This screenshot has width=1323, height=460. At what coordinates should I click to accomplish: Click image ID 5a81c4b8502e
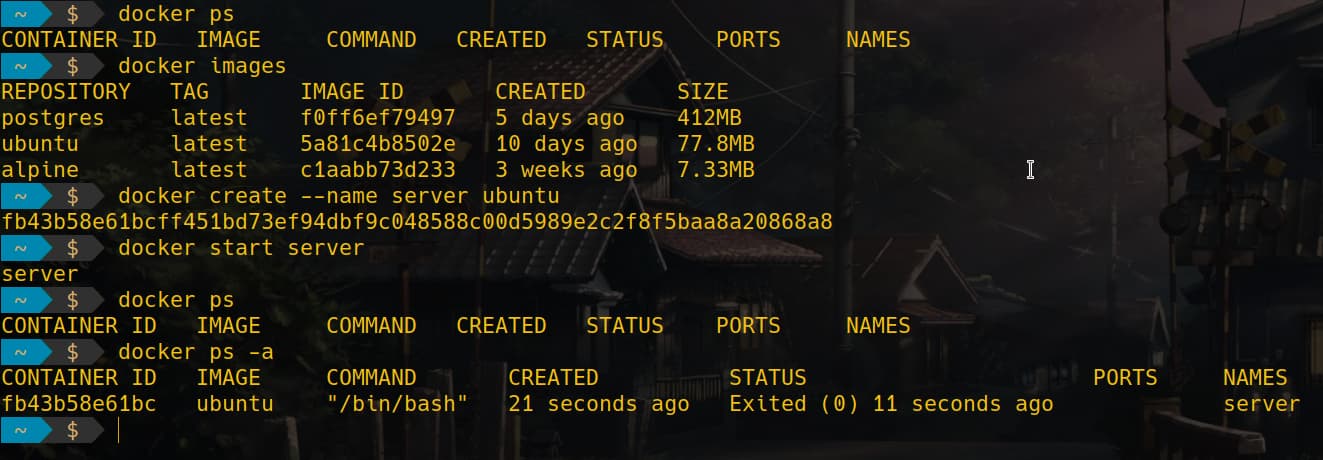(x=378, y=144)
